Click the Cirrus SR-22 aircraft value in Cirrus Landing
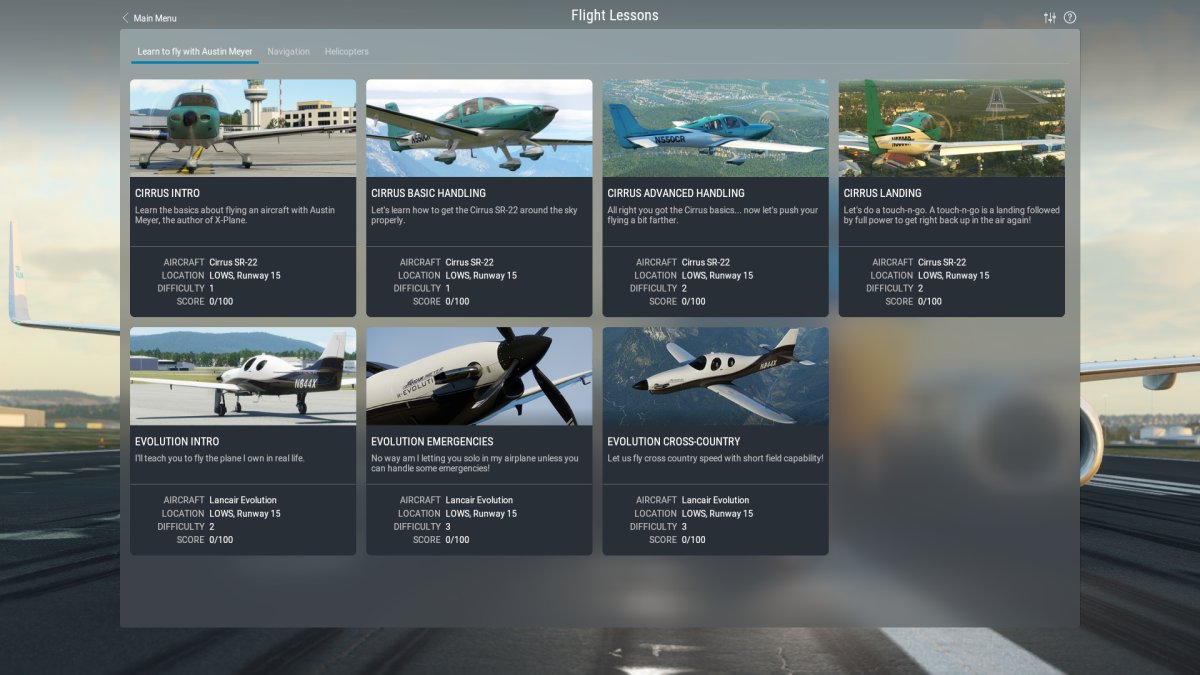Screen dimensions: 1200x675 pyautogui.click(x=942, y=262)
